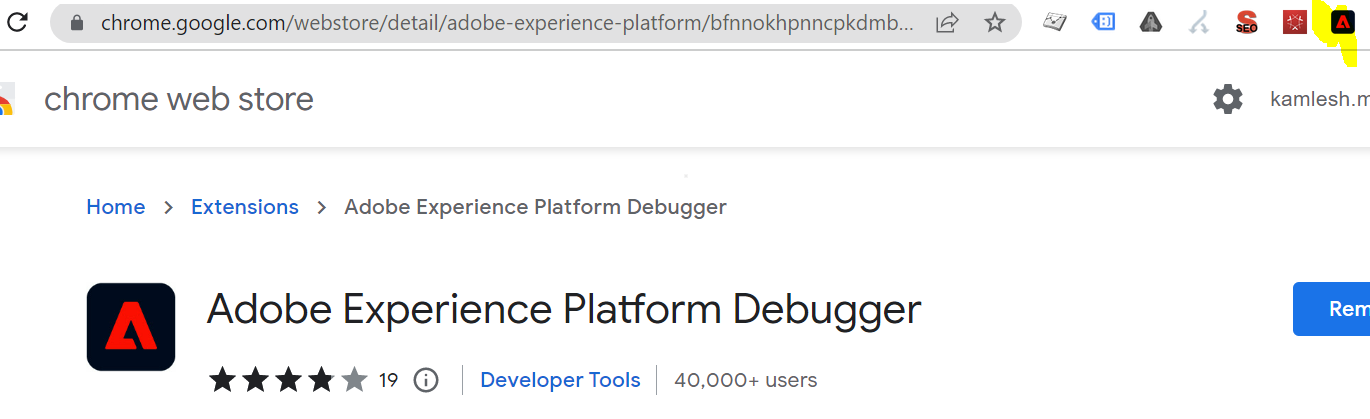Click the Adobe Experience Platform Debugger toolbar icon
1370x419 pixels.
pyautogui.click(x=1343, y=23)
